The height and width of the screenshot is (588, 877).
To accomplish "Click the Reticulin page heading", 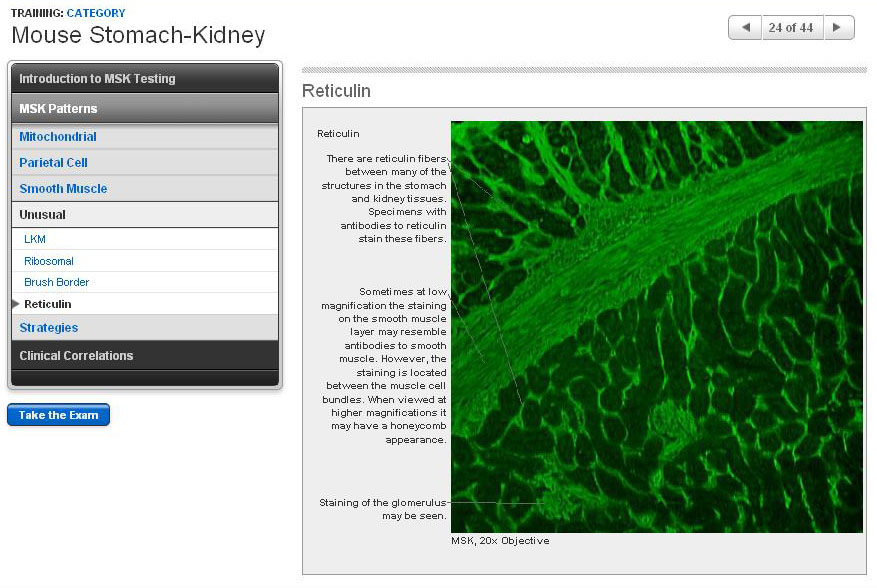I will point(336,90).
